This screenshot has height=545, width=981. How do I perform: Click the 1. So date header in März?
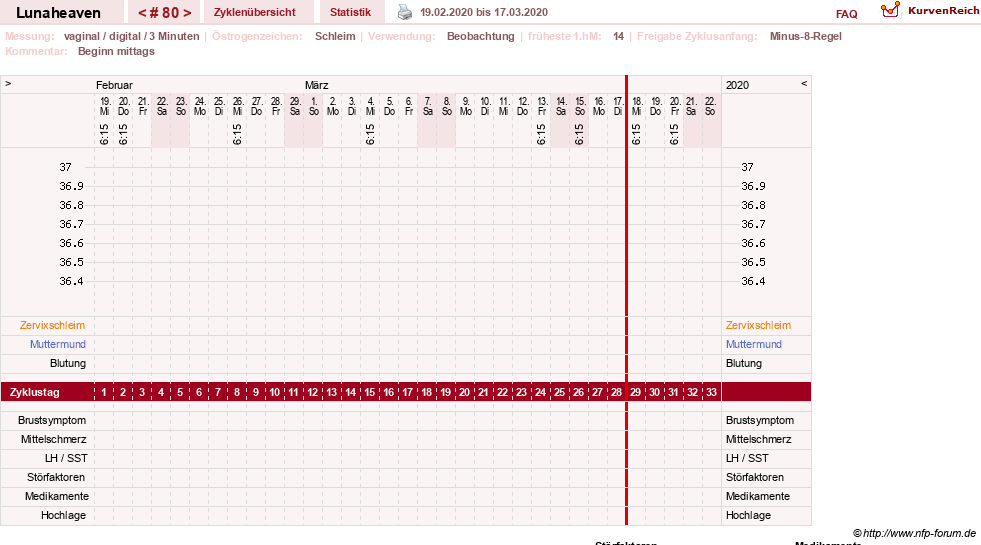tap(313, 106)
